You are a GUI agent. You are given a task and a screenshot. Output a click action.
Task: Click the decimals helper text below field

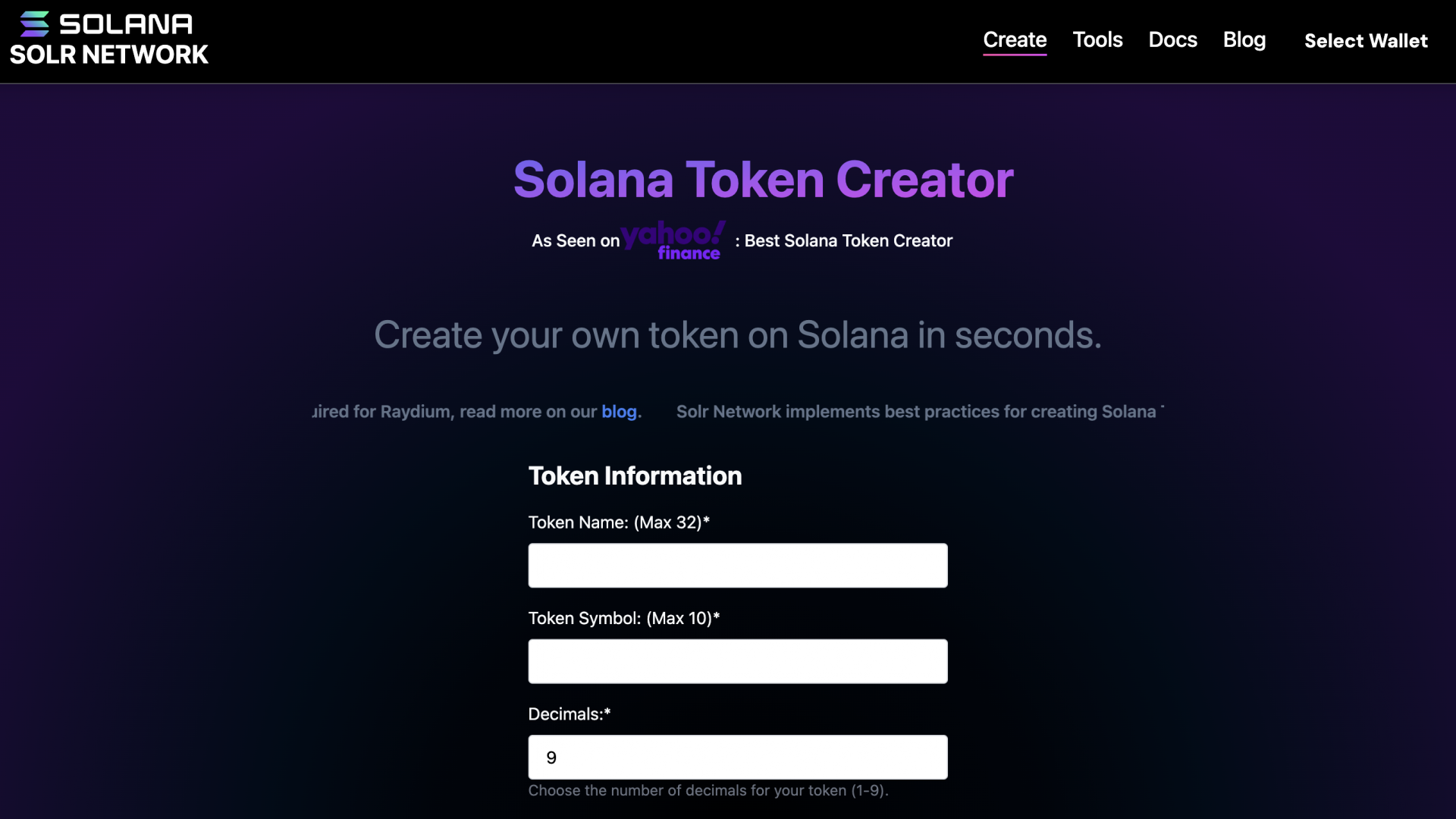click(708, 791)
